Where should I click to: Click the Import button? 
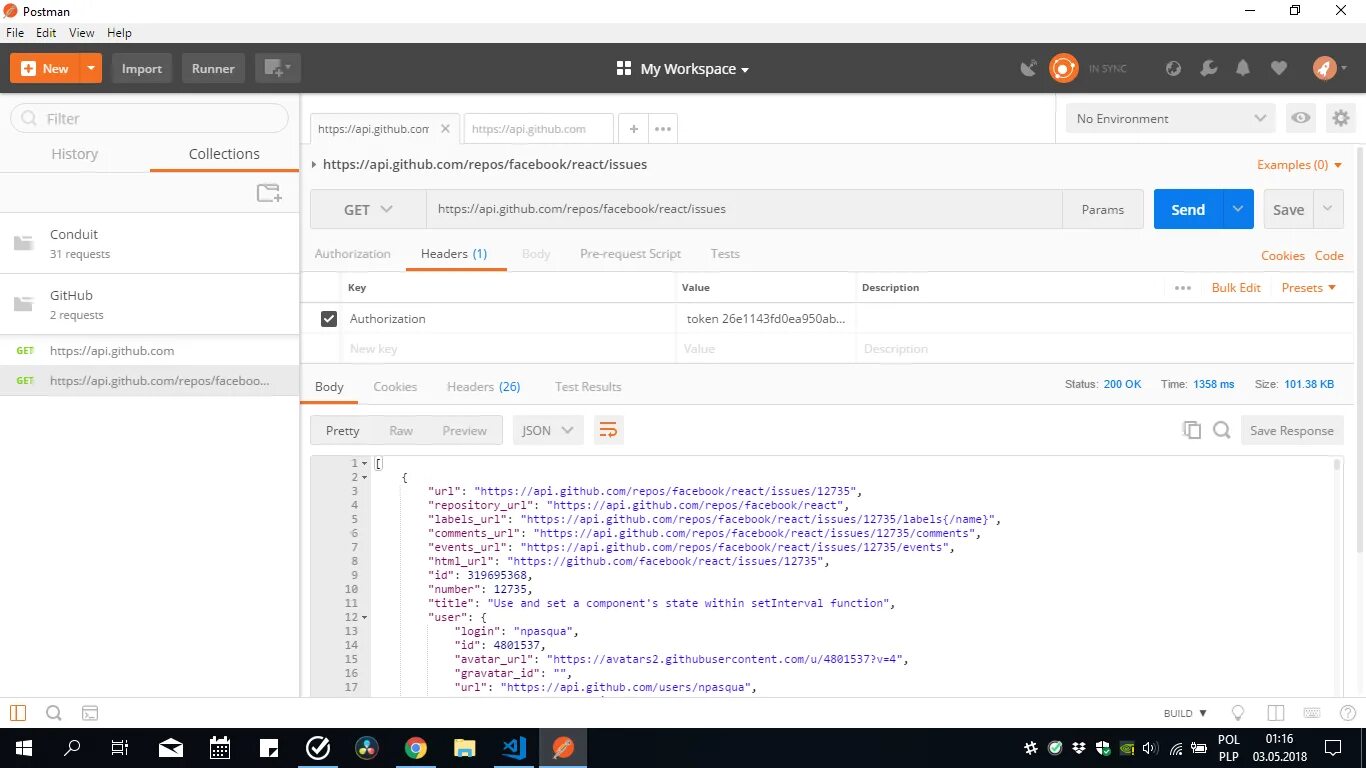pos(142,68)
